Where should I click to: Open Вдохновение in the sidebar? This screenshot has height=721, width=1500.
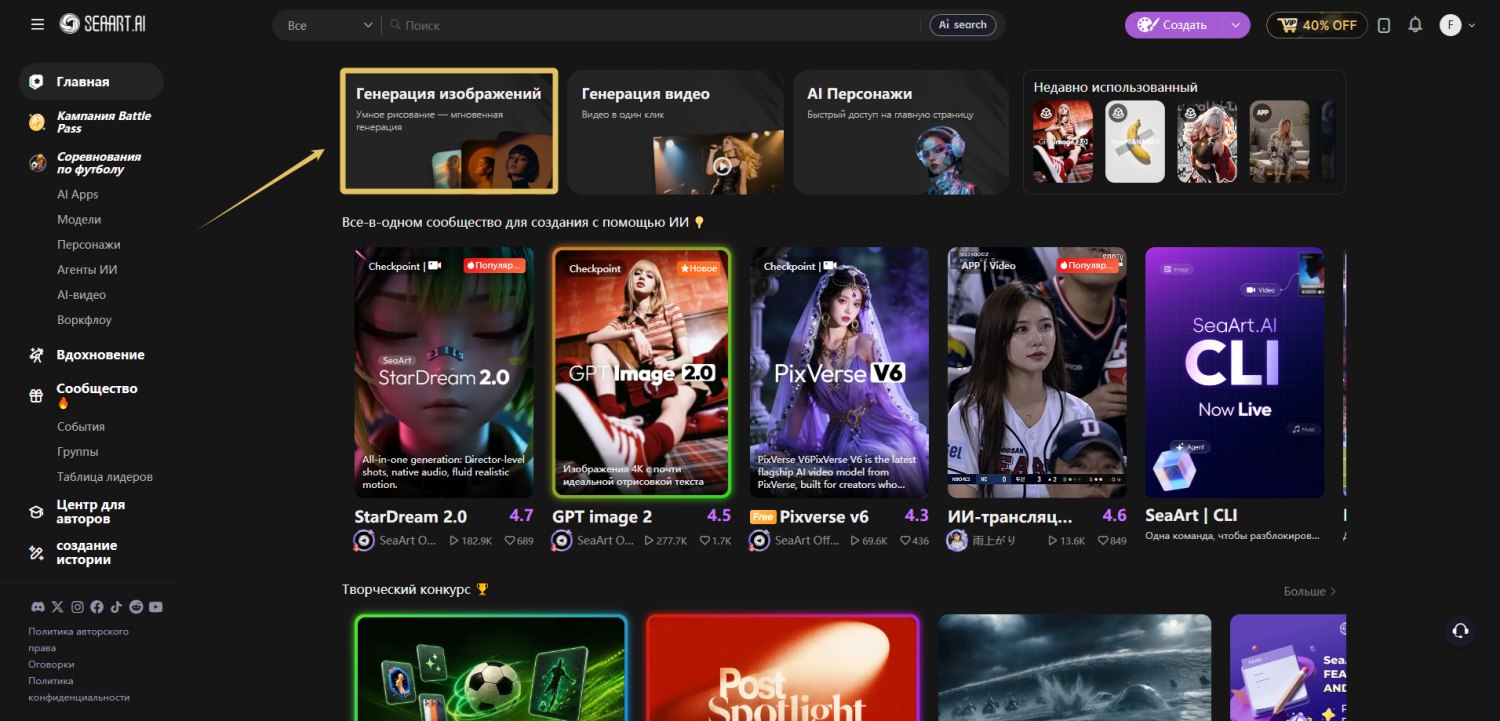coord(100,355)
